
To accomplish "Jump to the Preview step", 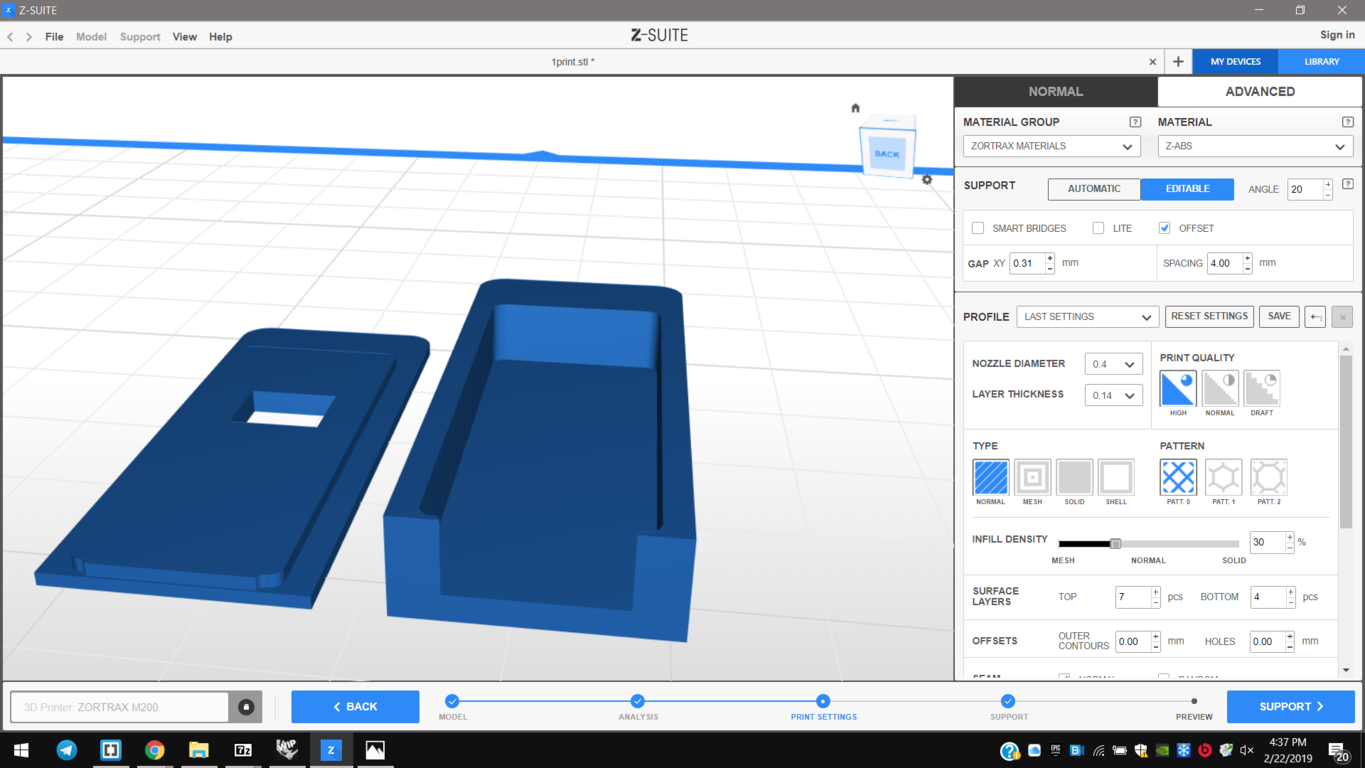I will pos(1194,702).
